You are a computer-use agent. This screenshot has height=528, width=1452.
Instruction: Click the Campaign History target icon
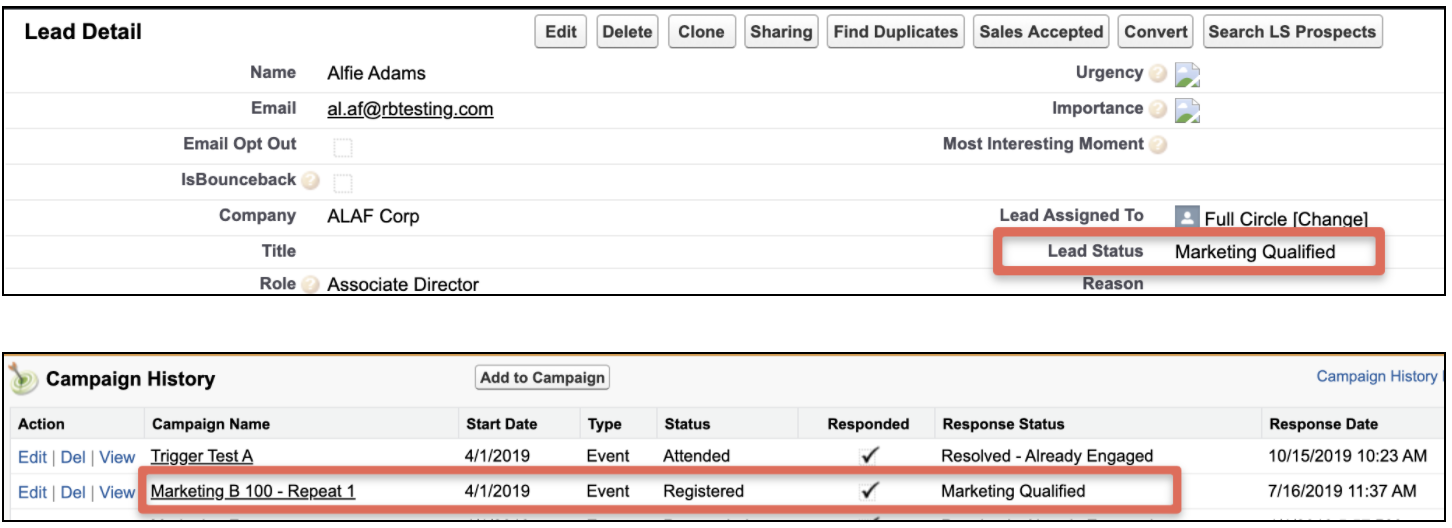[23, 379]
